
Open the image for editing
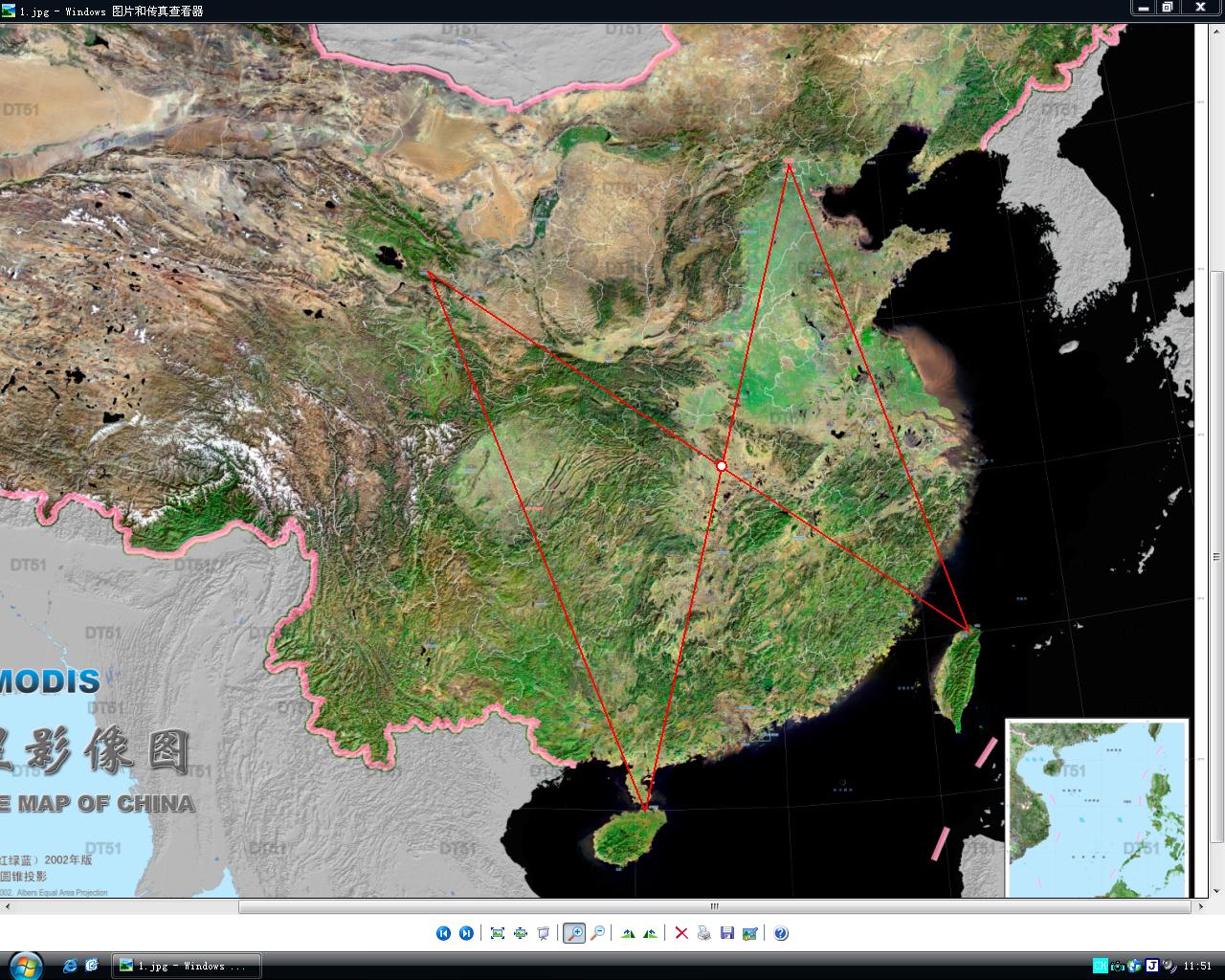click(750, 933)
